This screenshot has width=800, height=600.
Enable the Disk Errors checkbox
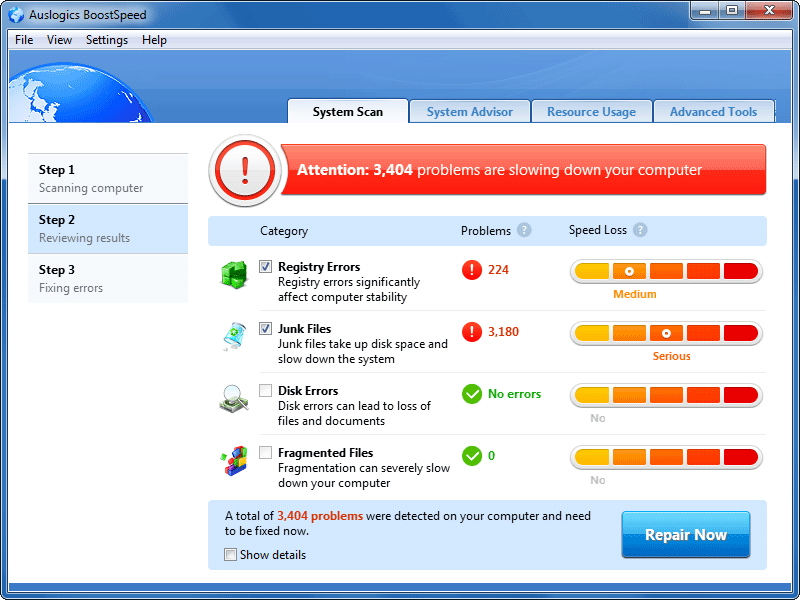click(265, 390)
